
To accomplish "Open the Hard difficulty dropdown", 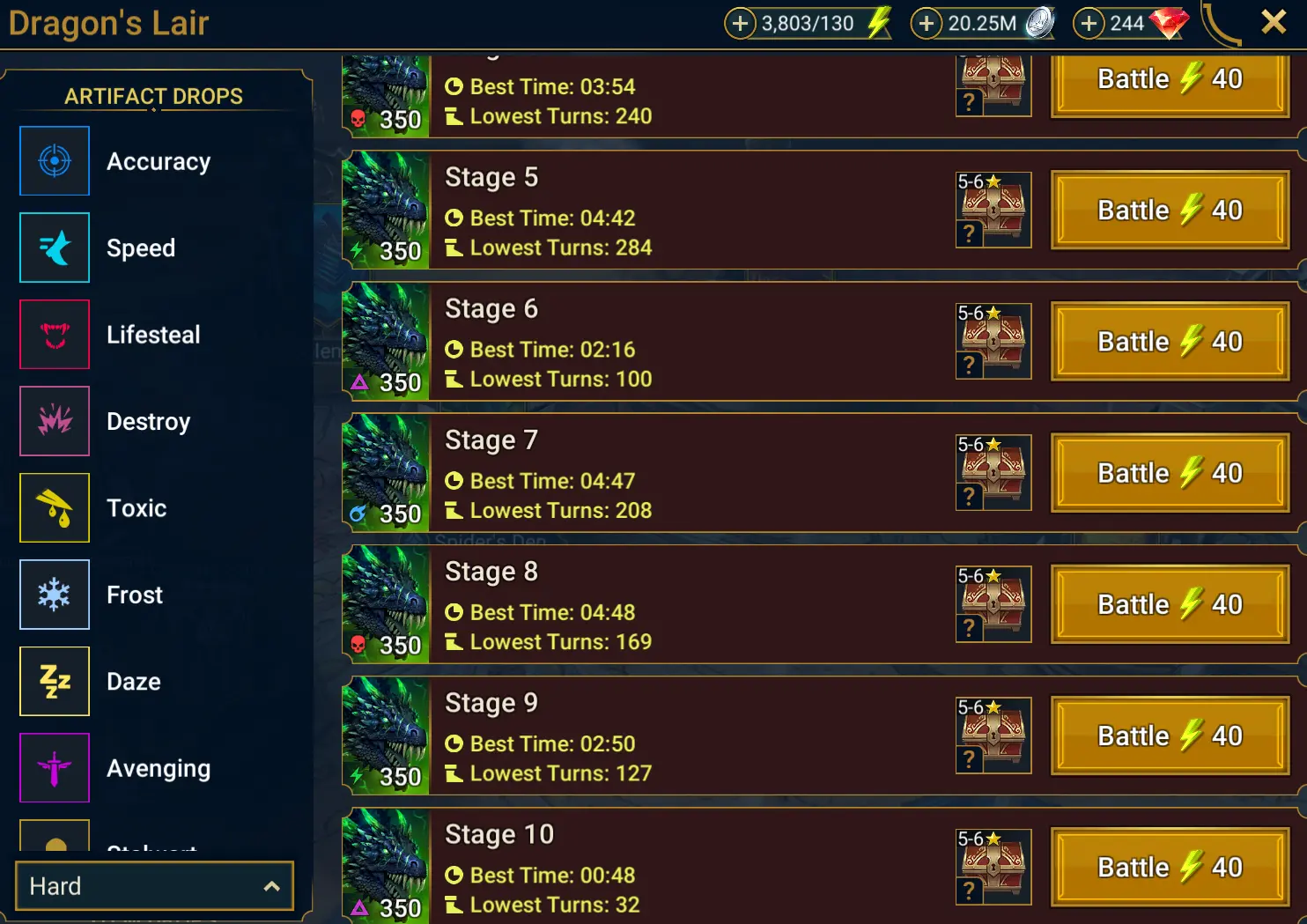I will coord(154,886).
